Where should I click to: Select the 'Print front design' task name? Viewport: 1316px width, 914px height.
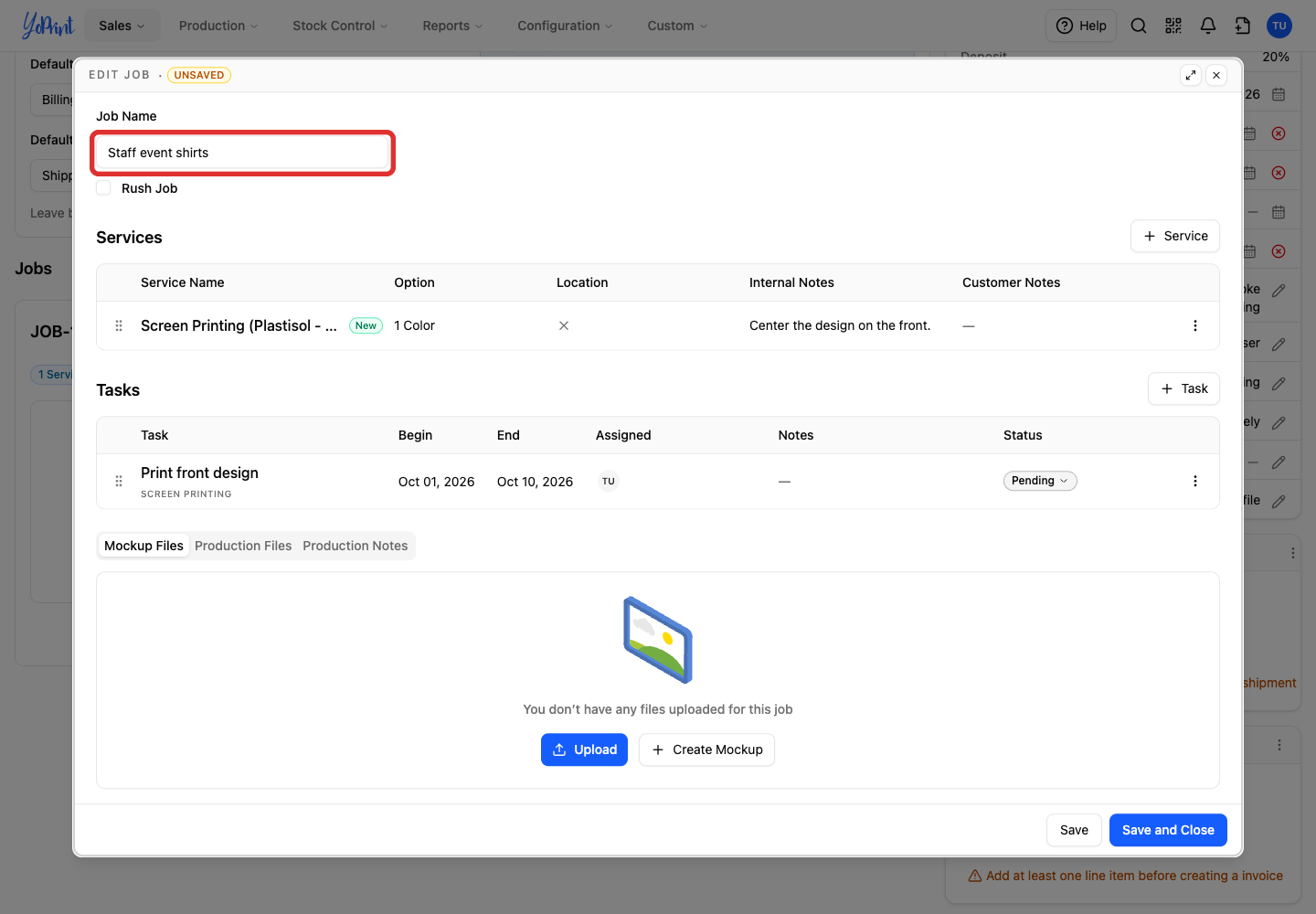coord(199,473)
